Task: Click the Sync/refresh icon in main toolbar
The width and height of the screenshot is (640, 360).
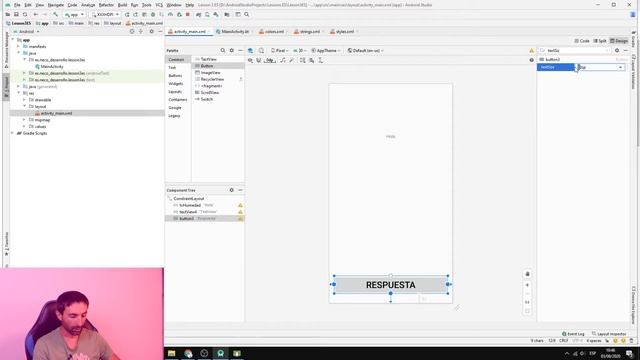Action: click(x=25, y=14)
